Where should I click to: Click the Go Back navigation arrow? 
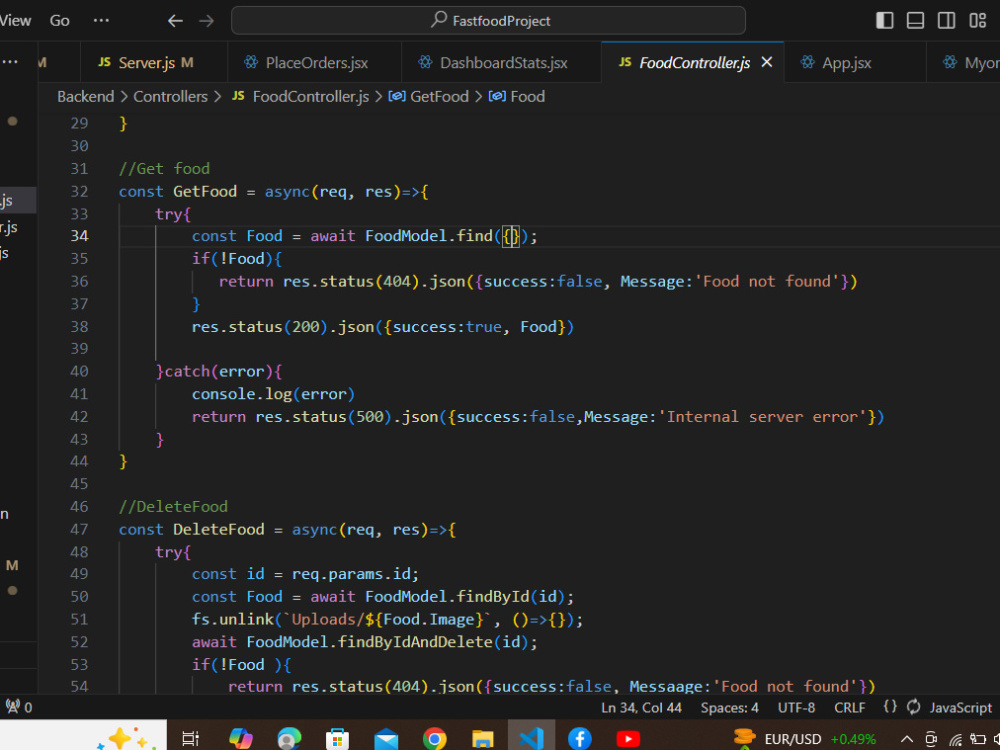pos(175,19)
